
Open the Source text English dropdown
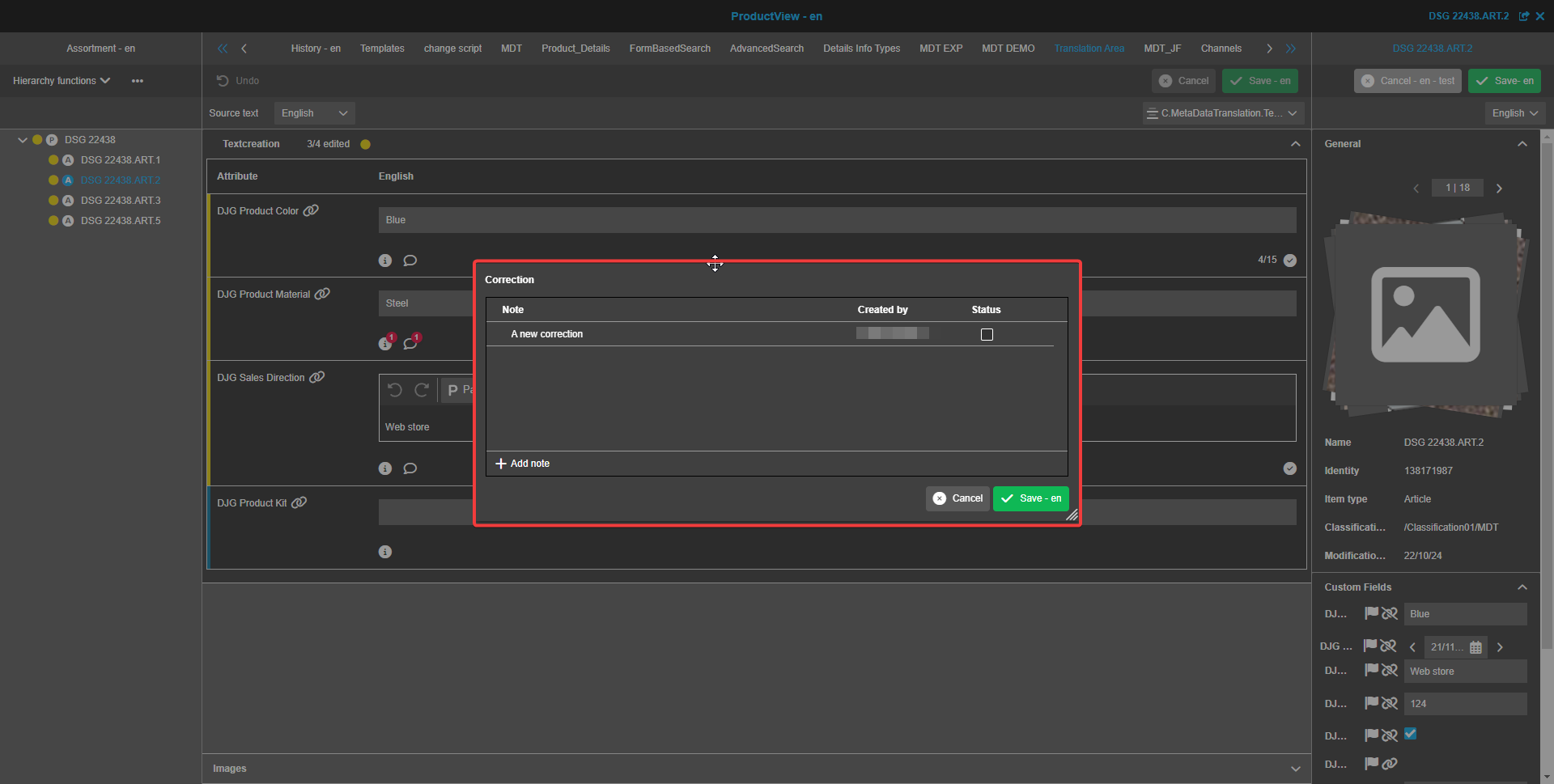click(314, 113)
